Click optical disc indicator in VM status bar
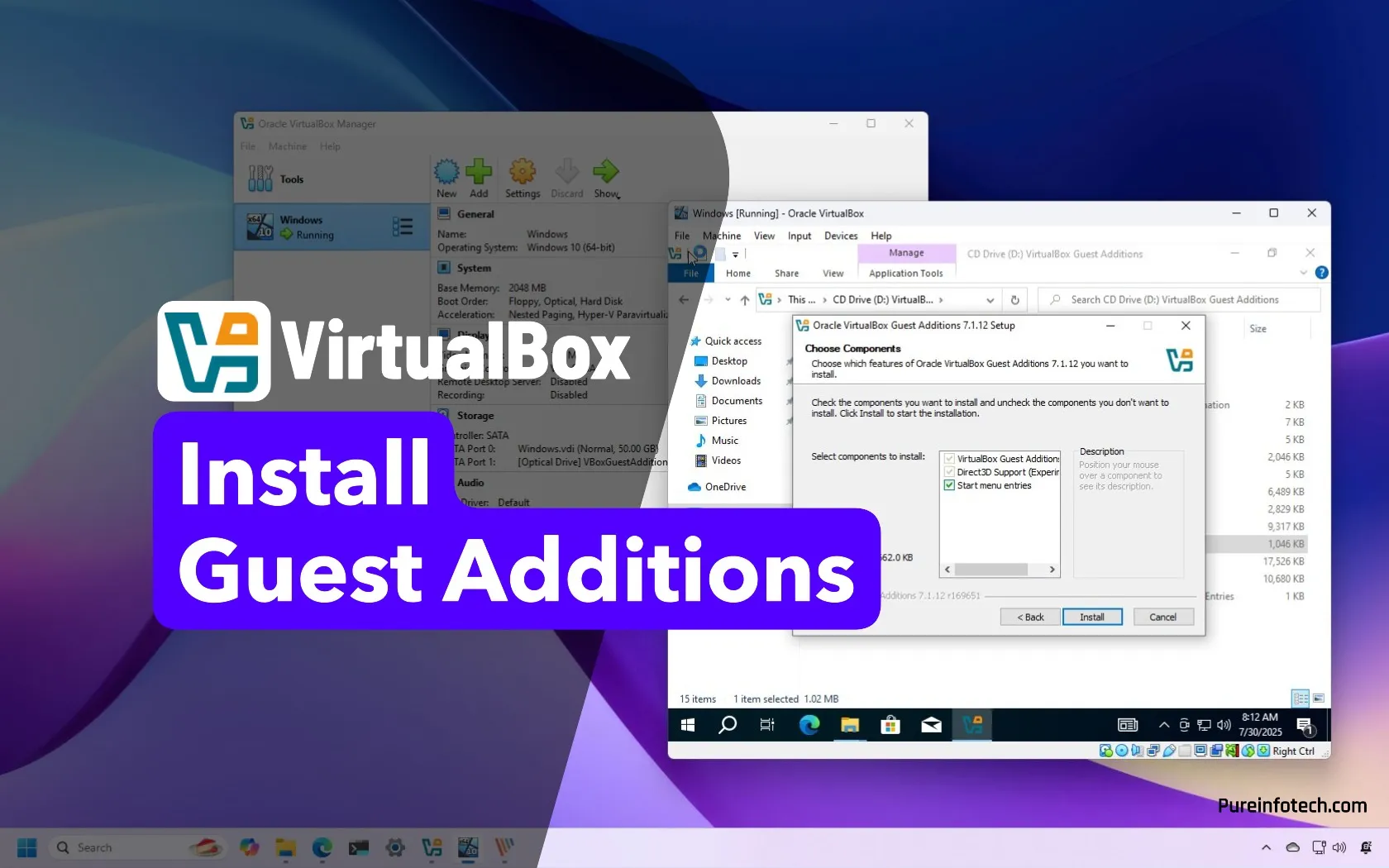 [x=1121, y=751]
